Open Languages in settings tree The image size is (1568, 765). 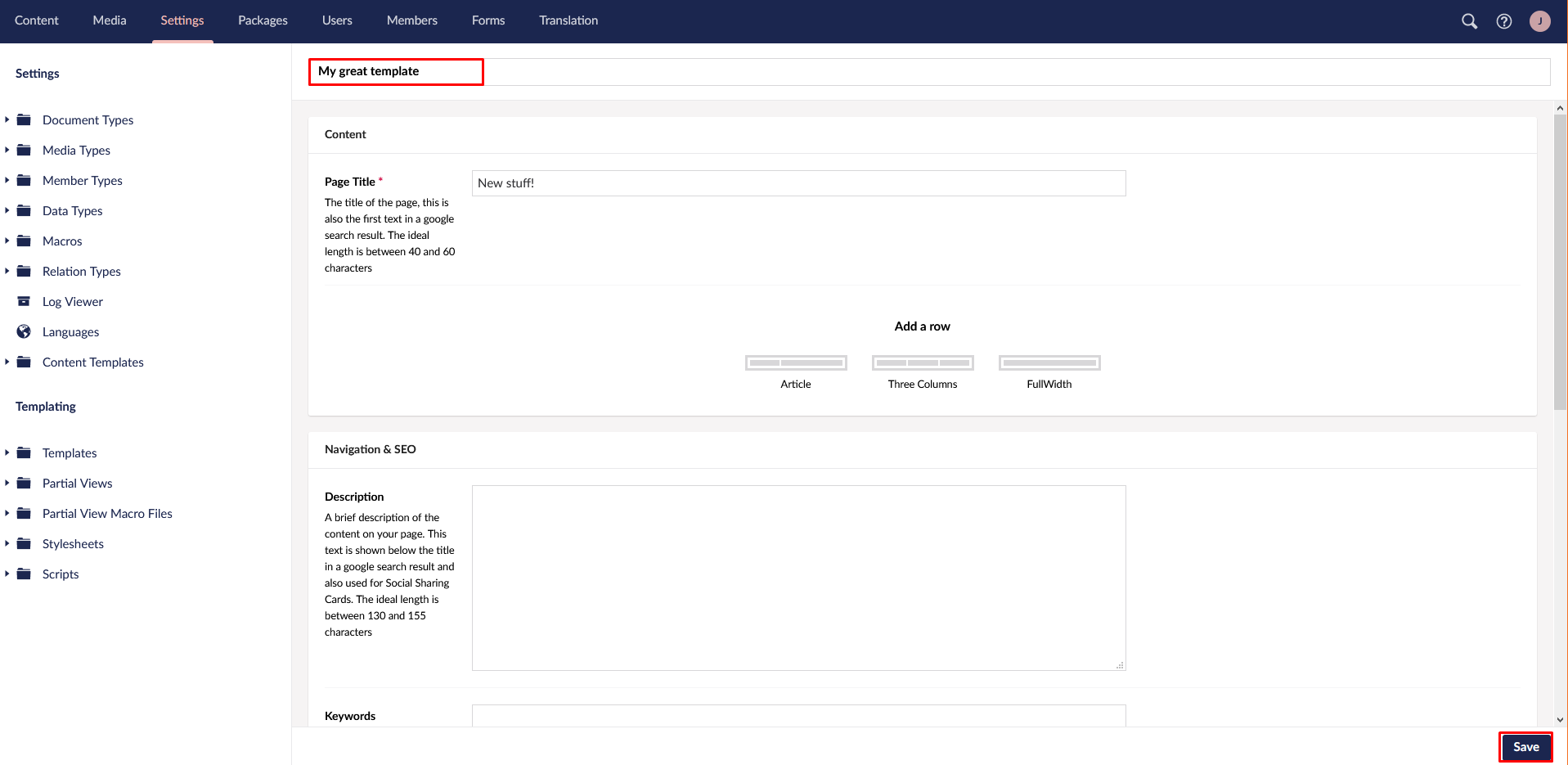[x=70, y=332]
